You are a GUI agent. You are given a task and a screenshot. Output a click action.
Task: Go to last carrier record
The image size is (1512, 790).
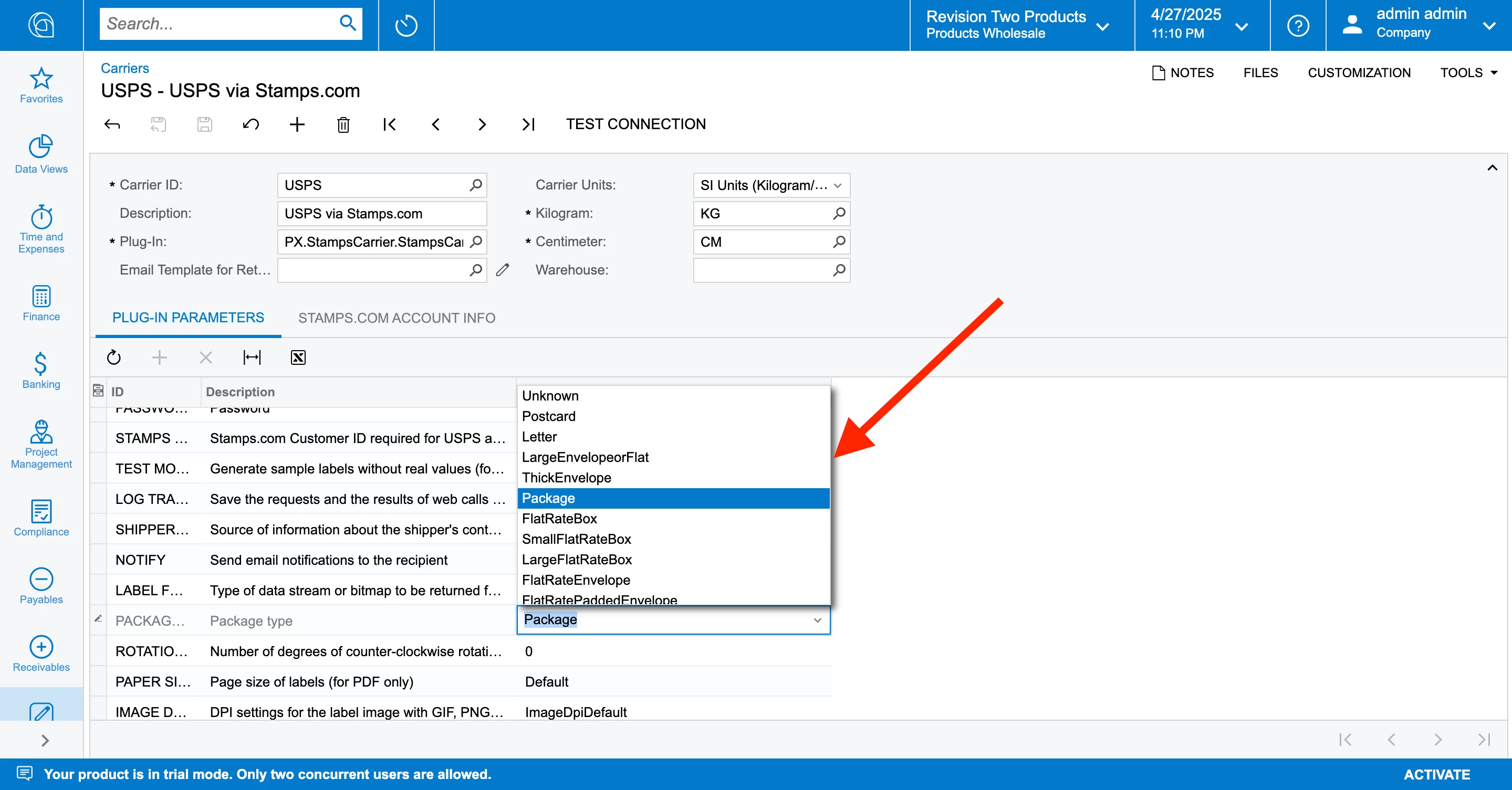528,124
